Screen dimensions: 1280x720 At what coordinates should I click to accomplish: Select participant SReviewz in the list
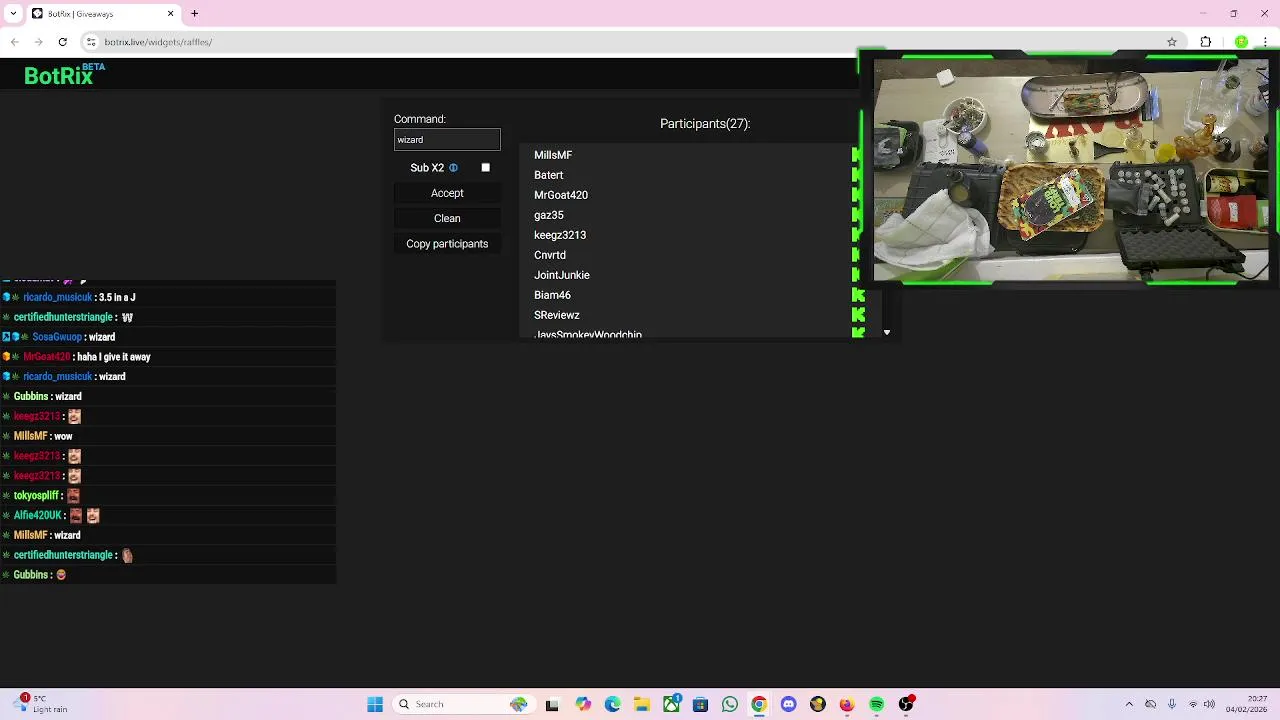tap(557, 315)
